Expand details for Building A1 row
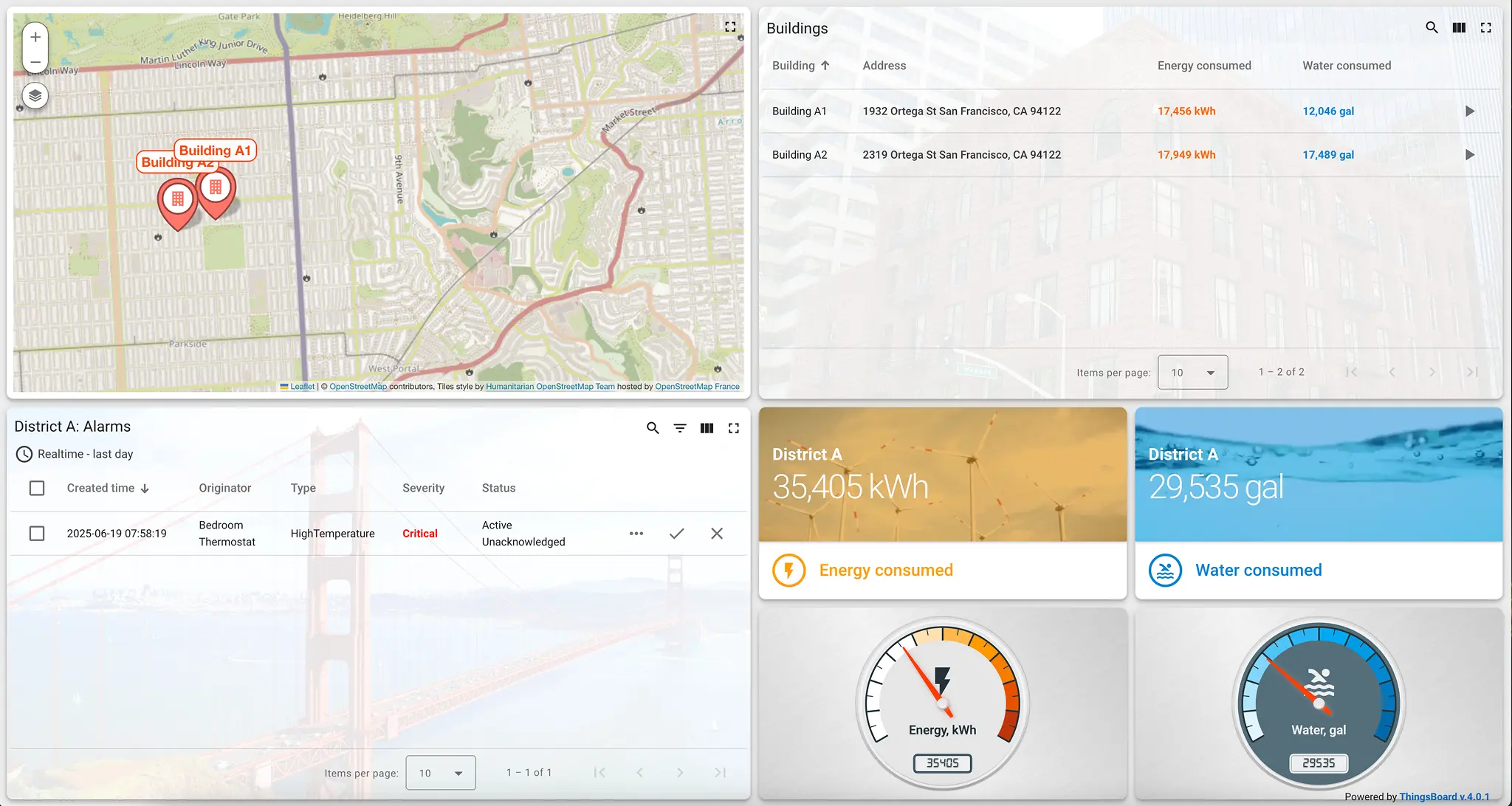Screen dimensions: 1512x806 point(1469,111)
